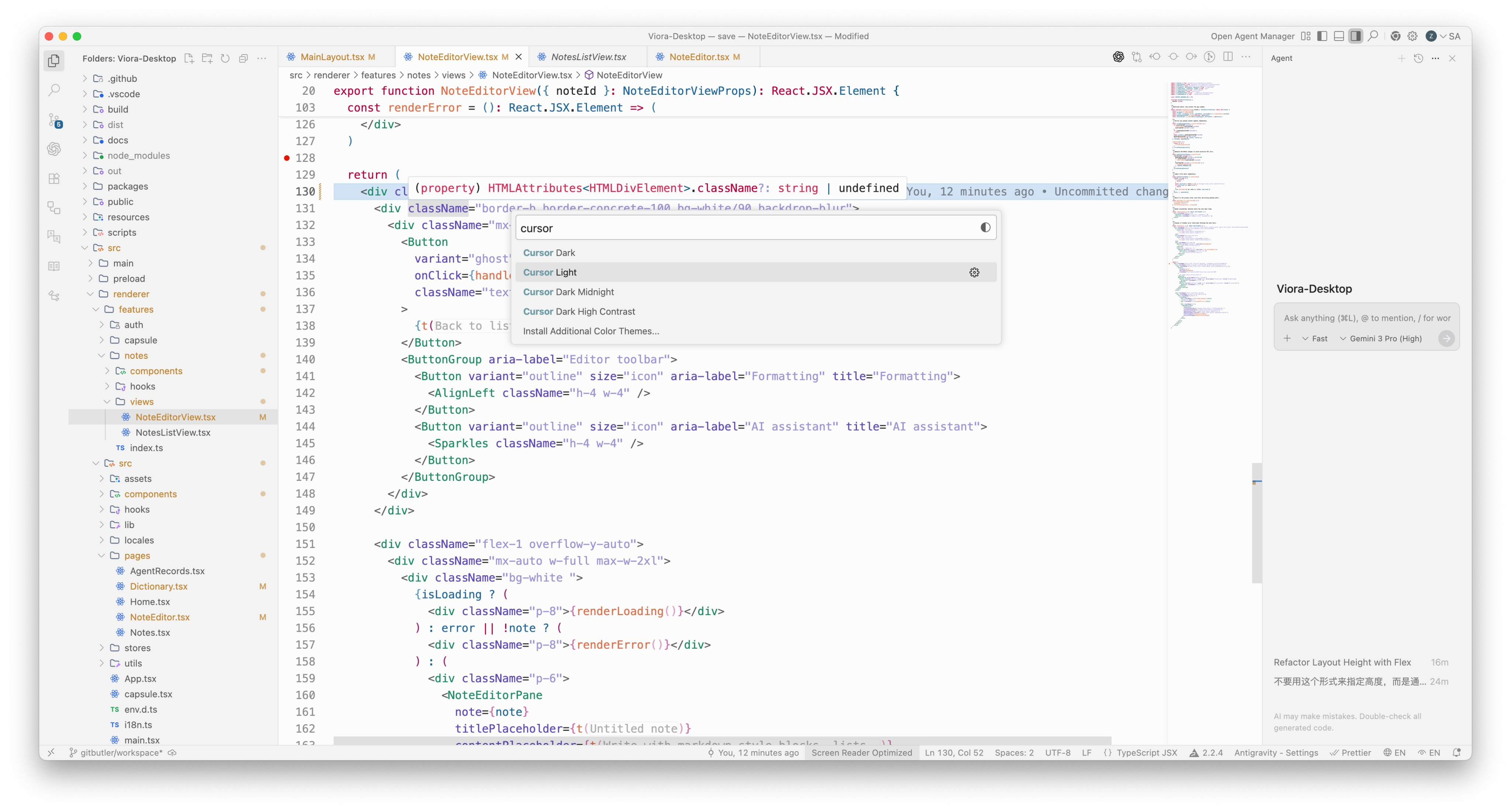The image size is (1511, 812).
Task: Toggle the bottom panel visibility
Action: pyautogui.click(x=1339, y=36)
